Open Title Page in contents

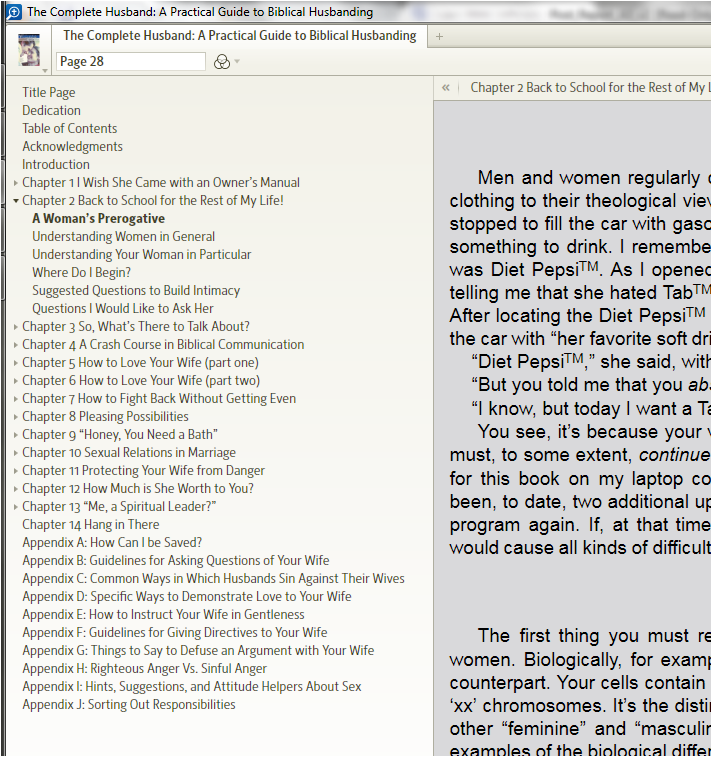click(49, 93)
